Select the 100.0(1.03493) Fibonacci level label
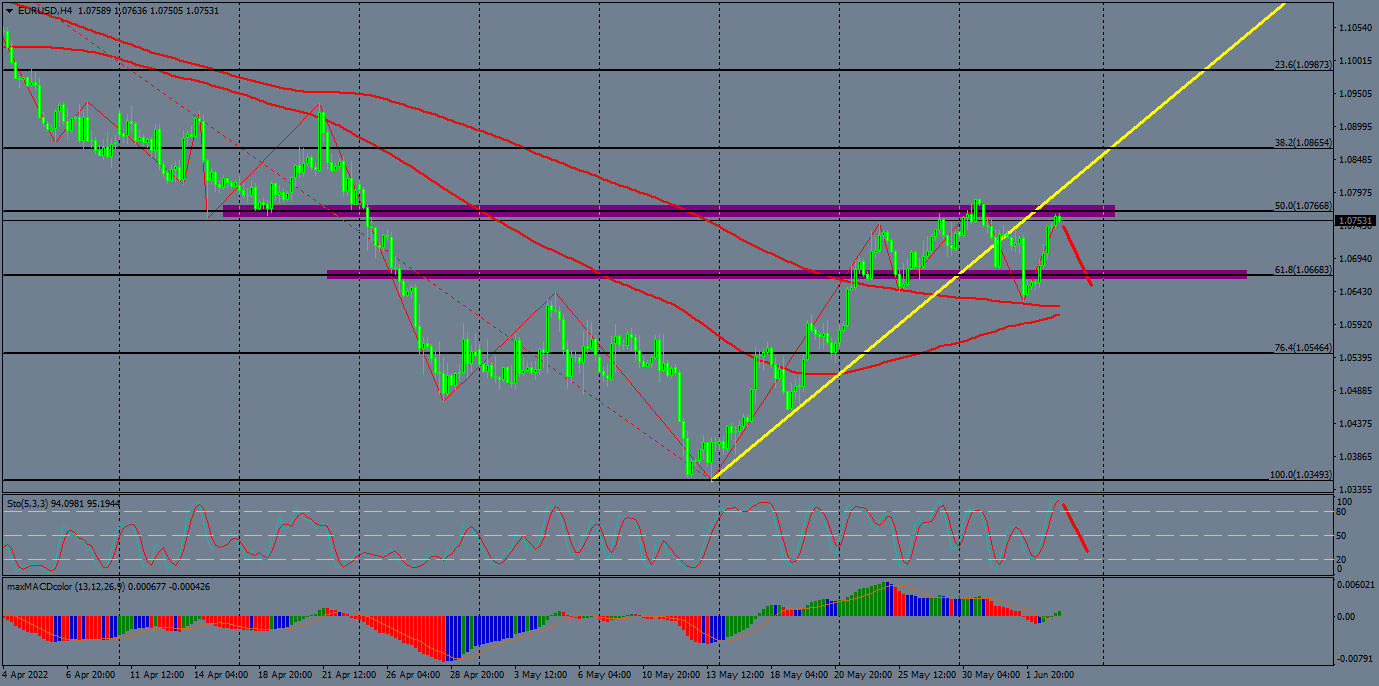Screen dimensions: 1379x686 1300,474
